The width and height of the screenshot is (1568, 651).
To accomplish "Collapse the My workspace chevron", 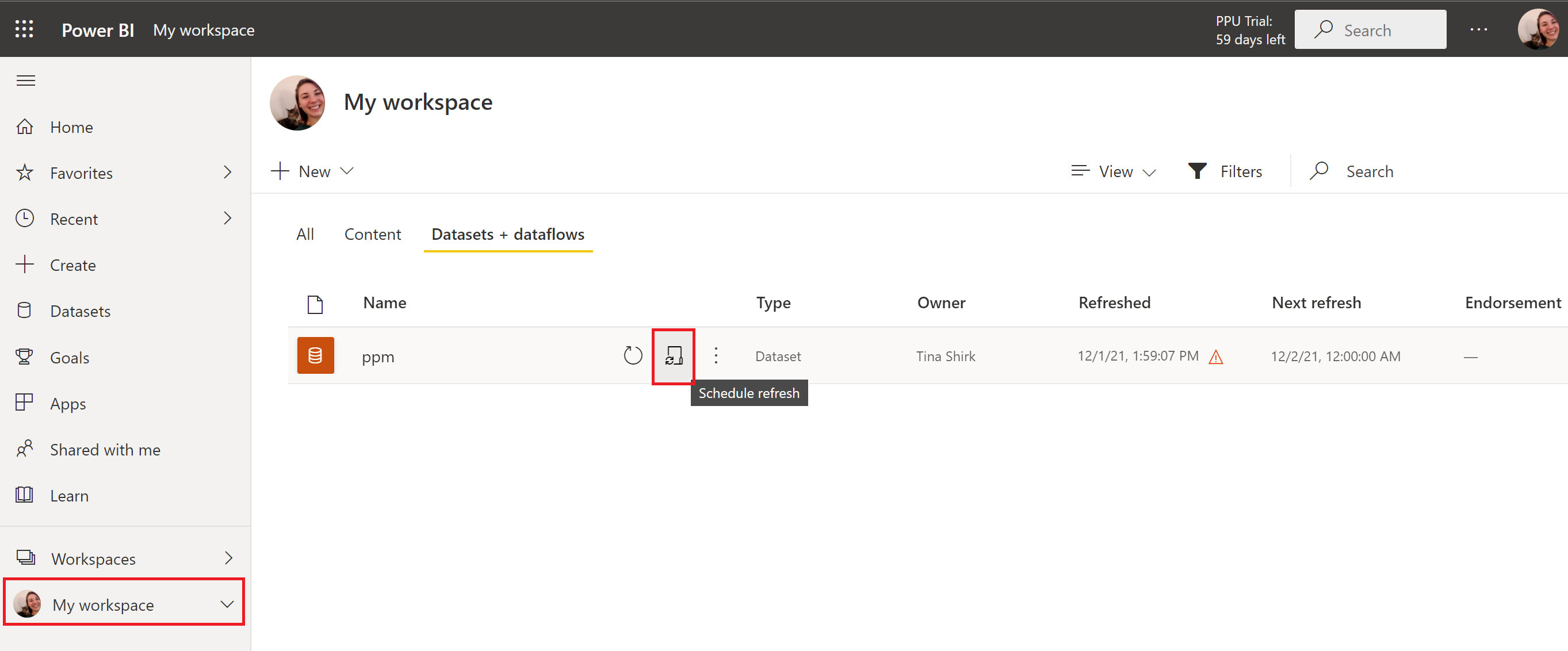I will [x=227, y=604].
